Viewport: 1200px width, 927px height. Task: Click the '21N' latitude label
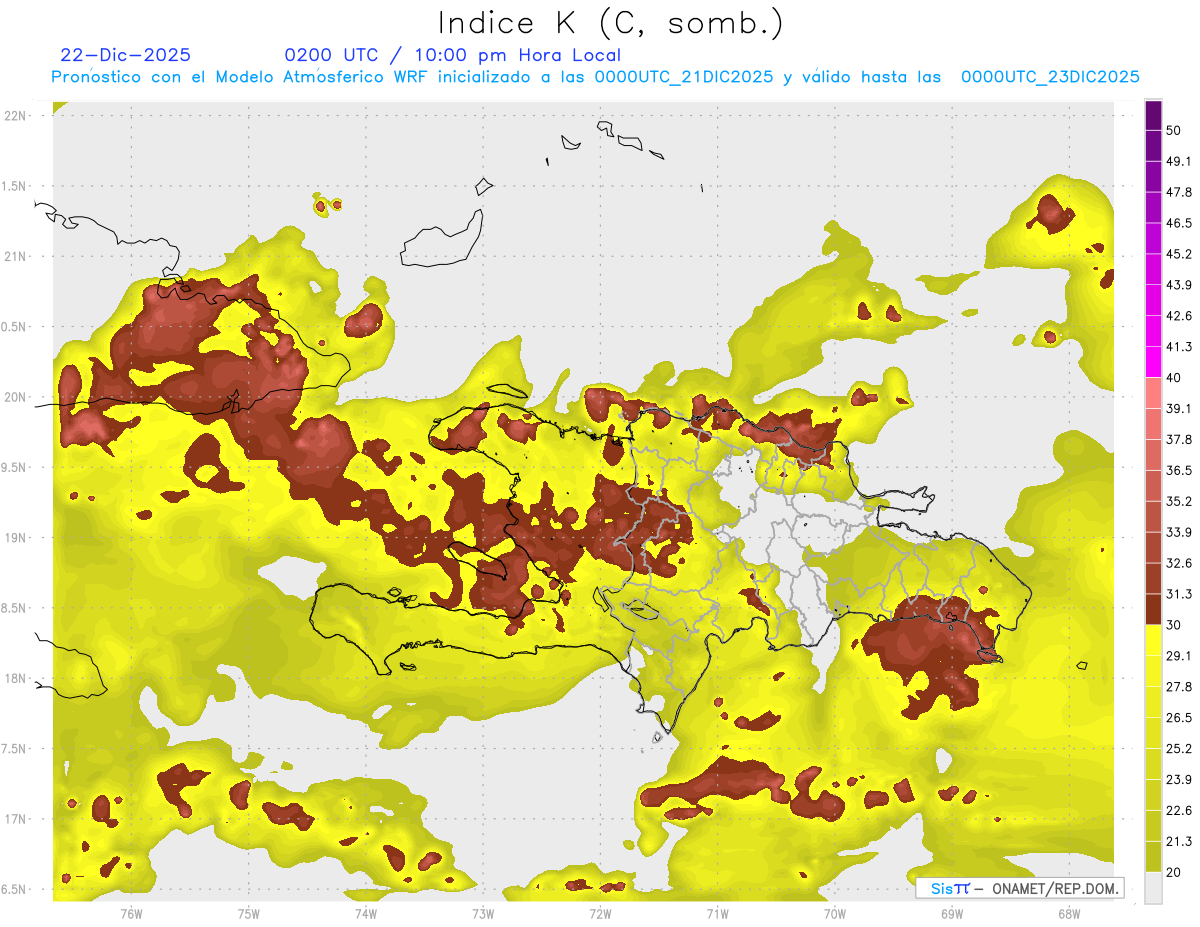[15, 257]
